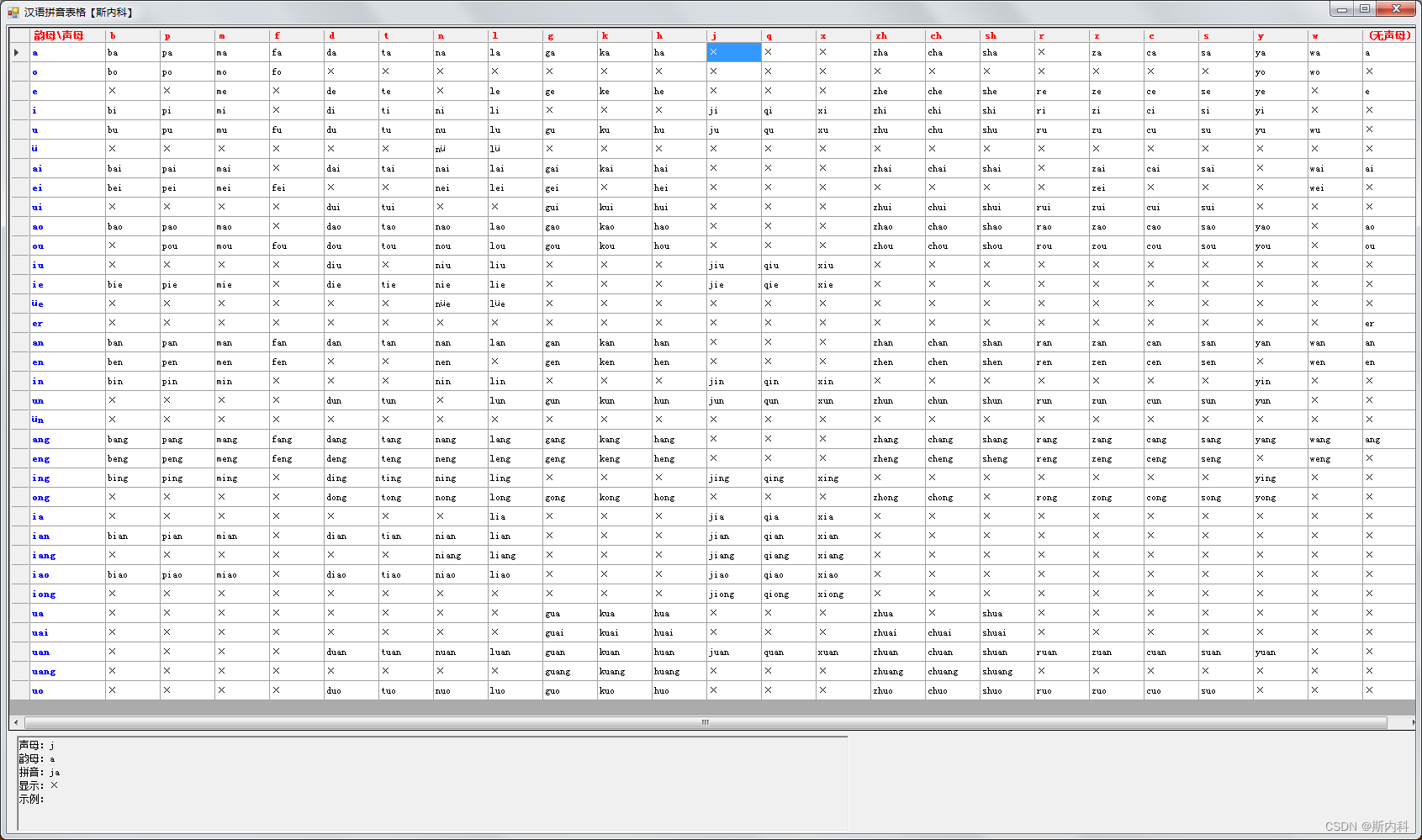Viewport: 1422px width, 840px height.
Task: Select the cell 'zhuang'
Action: point(898,671)
